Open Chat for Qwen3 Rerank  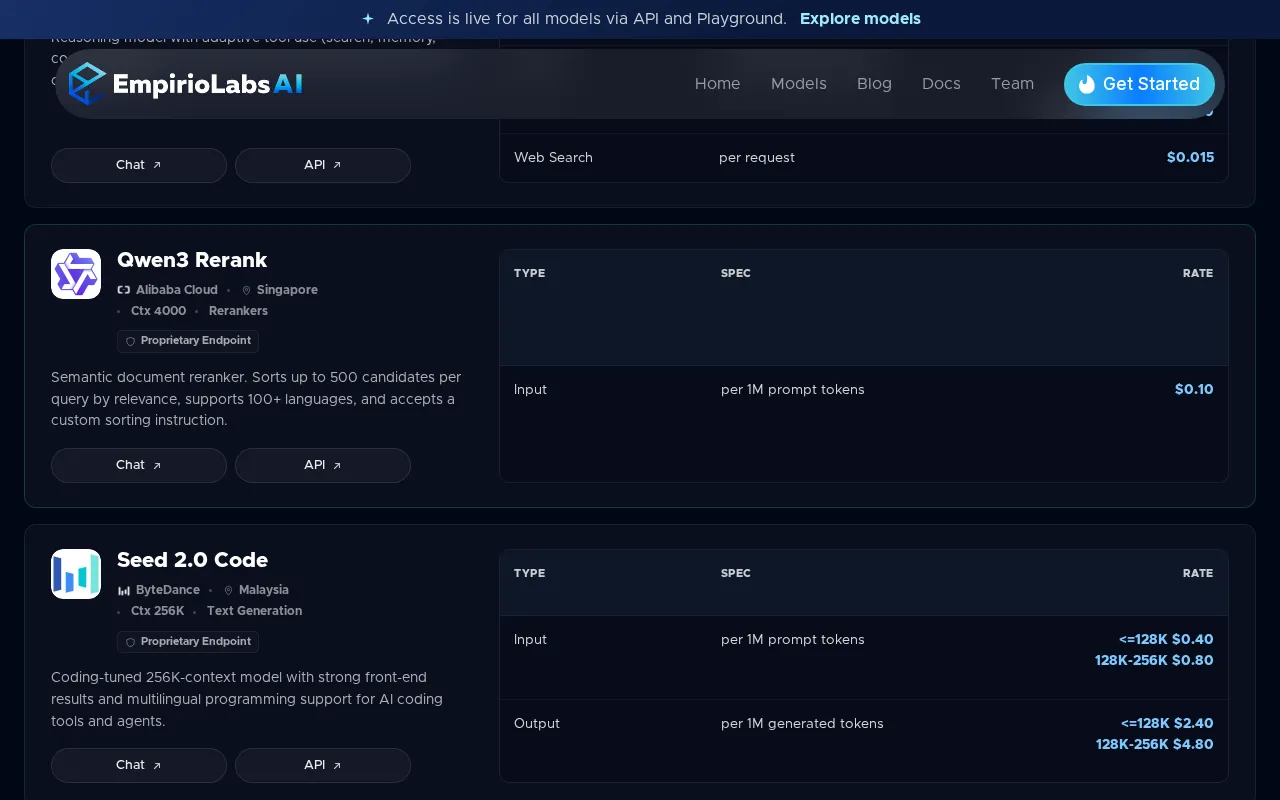(x=139, y=465)
